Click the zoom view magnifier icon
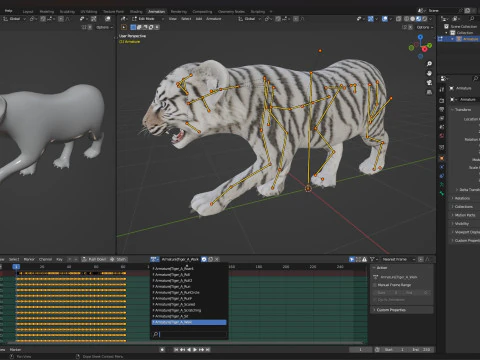The width and height of the screenshot is (480, 360). 429,64
